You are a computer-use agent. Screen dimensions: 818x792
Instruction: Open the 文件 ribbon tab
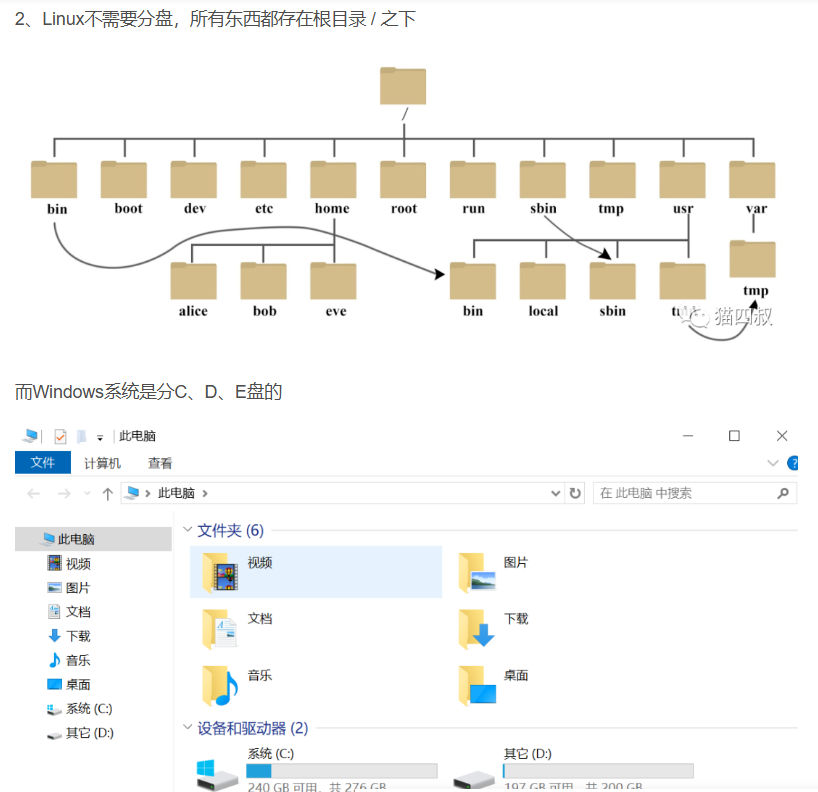tap(43, 463)
